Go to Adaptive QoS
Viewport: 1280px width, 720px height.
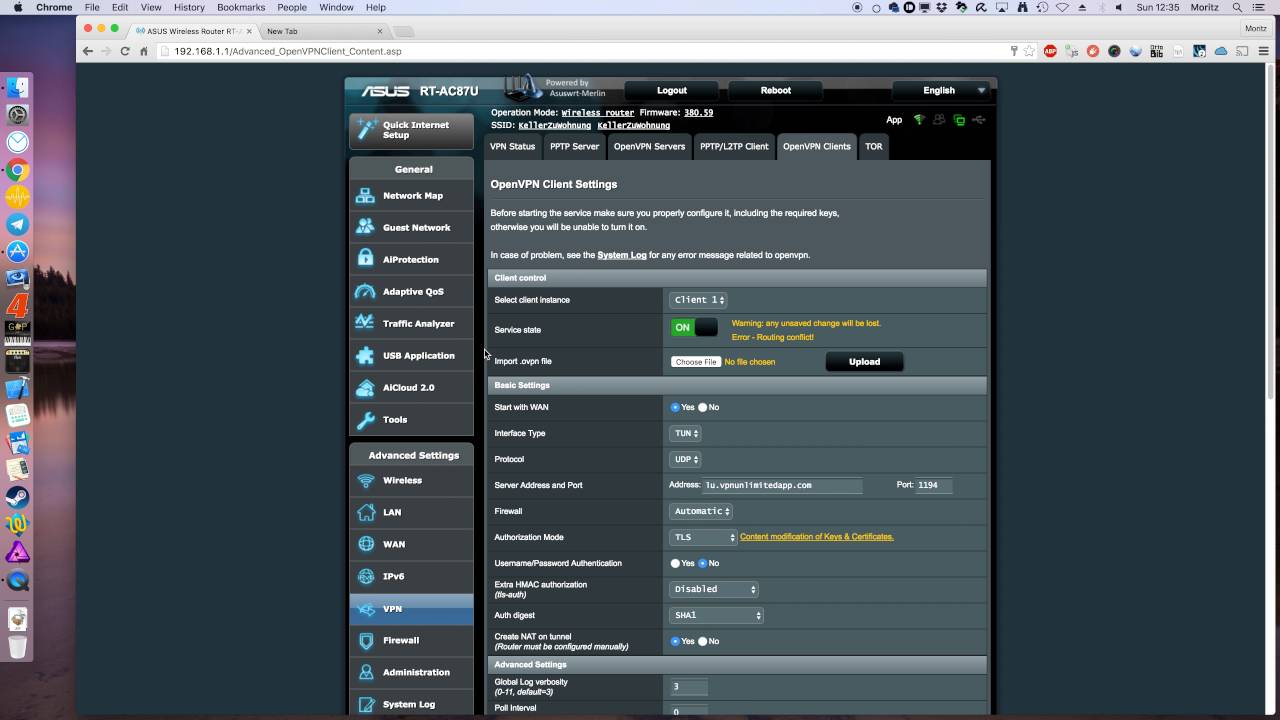(411, 292)
